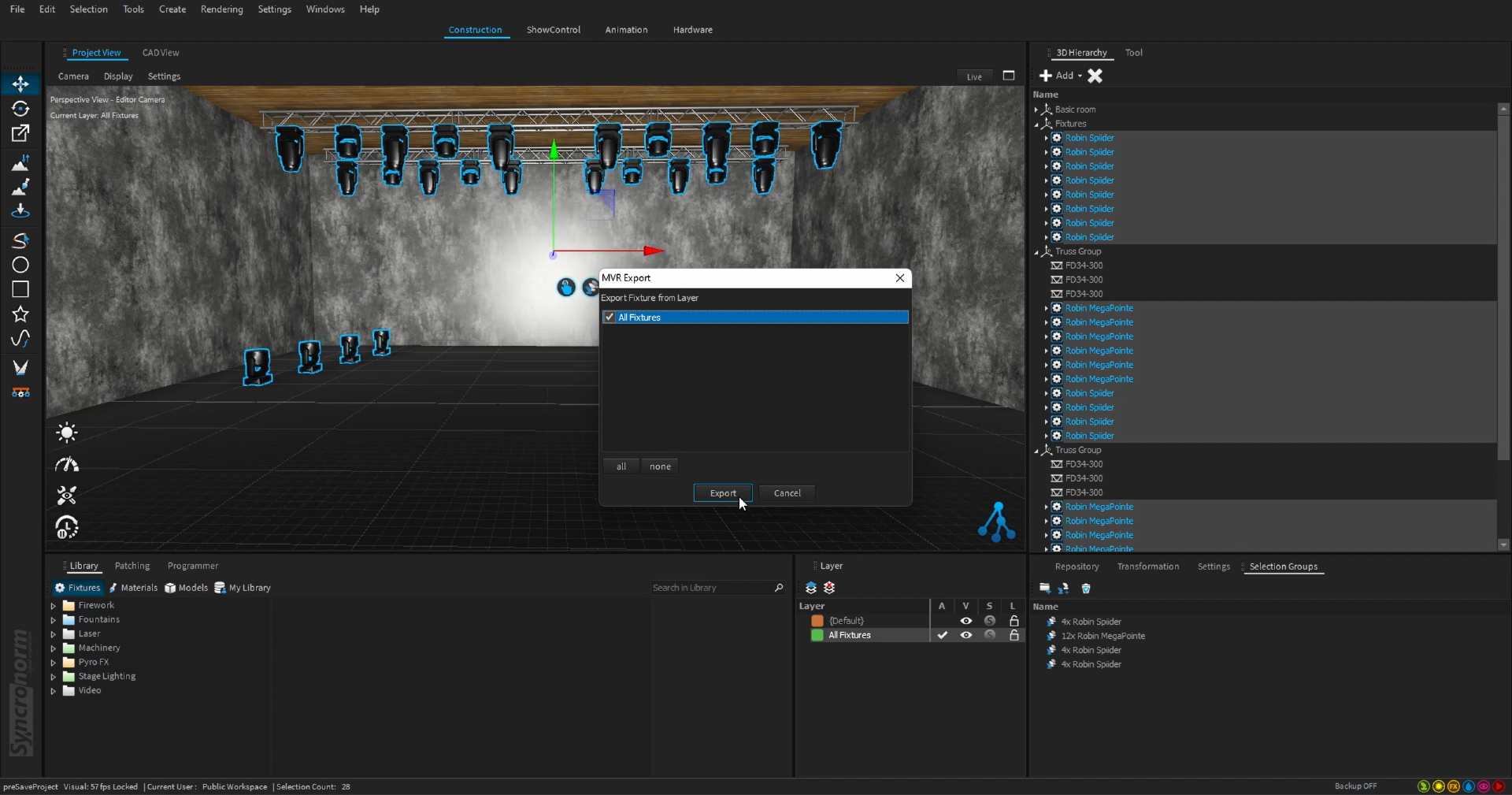The height and width of the screenshot is (795, 1512).
Task: Select the Move tool in left toolbar
Action: point(20,84)
